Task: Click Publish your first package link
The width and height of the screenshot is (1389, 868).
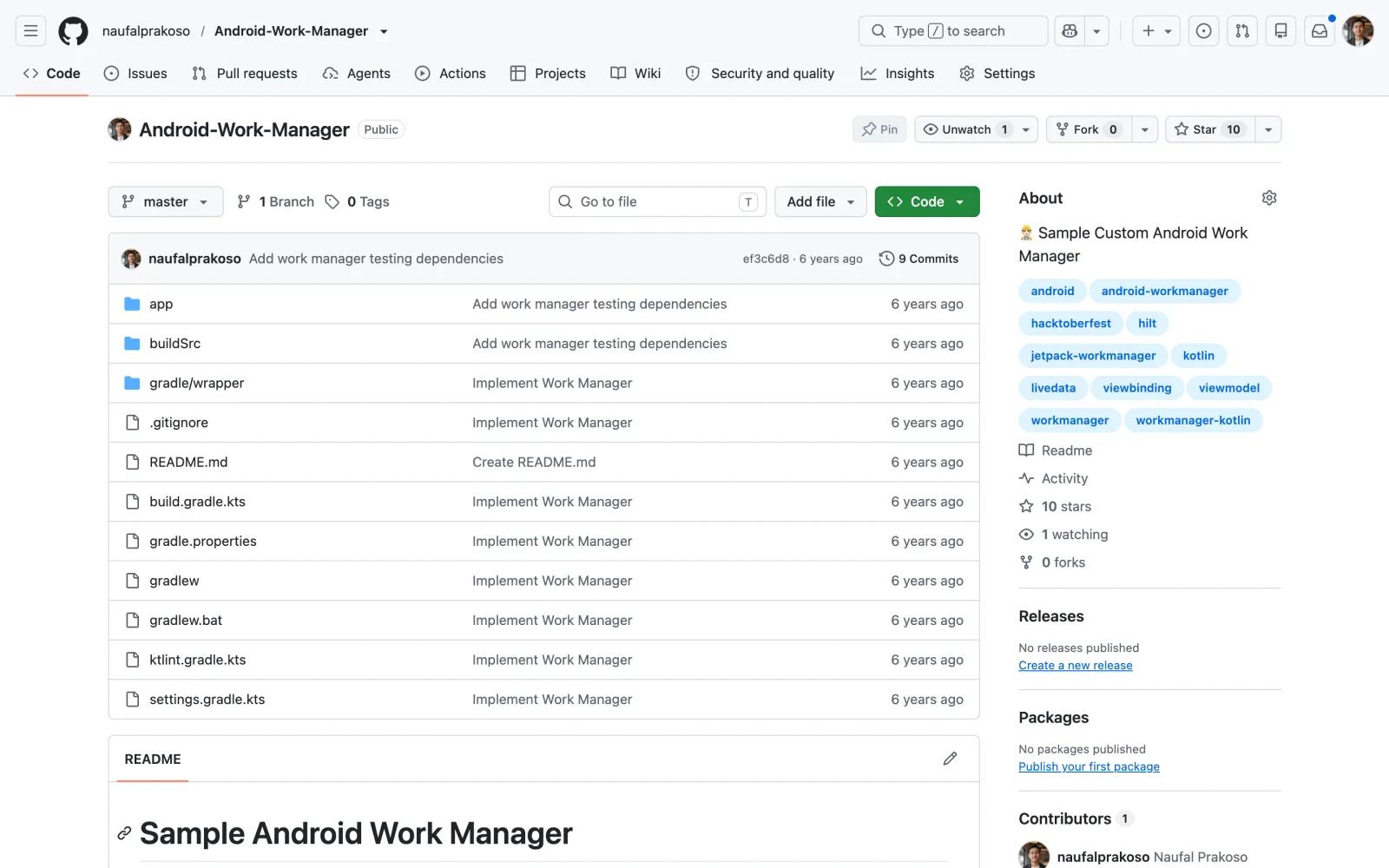Action: pos(1089,766)
